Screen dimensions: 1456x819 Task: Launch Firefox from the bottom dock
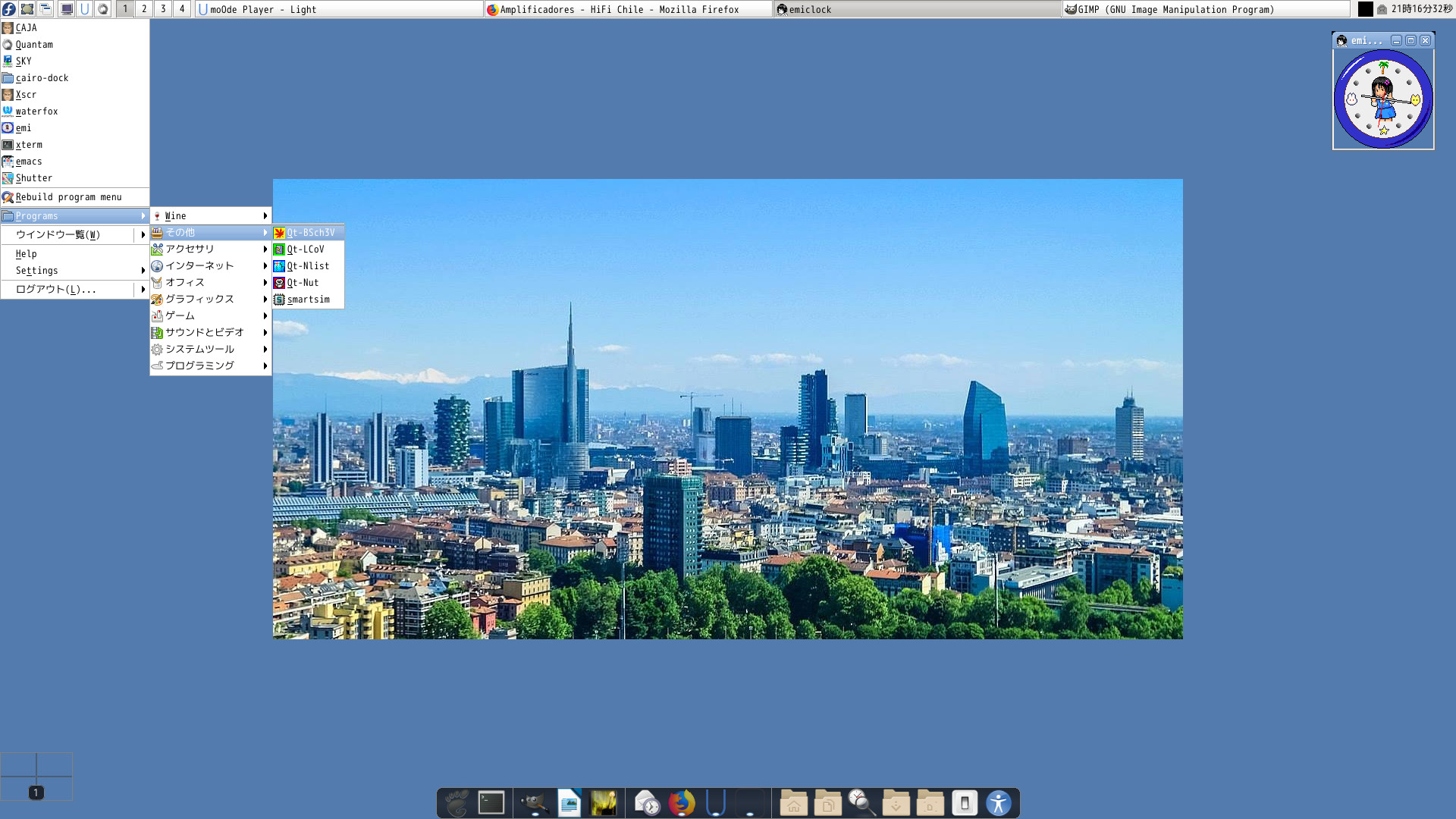pyautogui.click(x=681, y=802)
